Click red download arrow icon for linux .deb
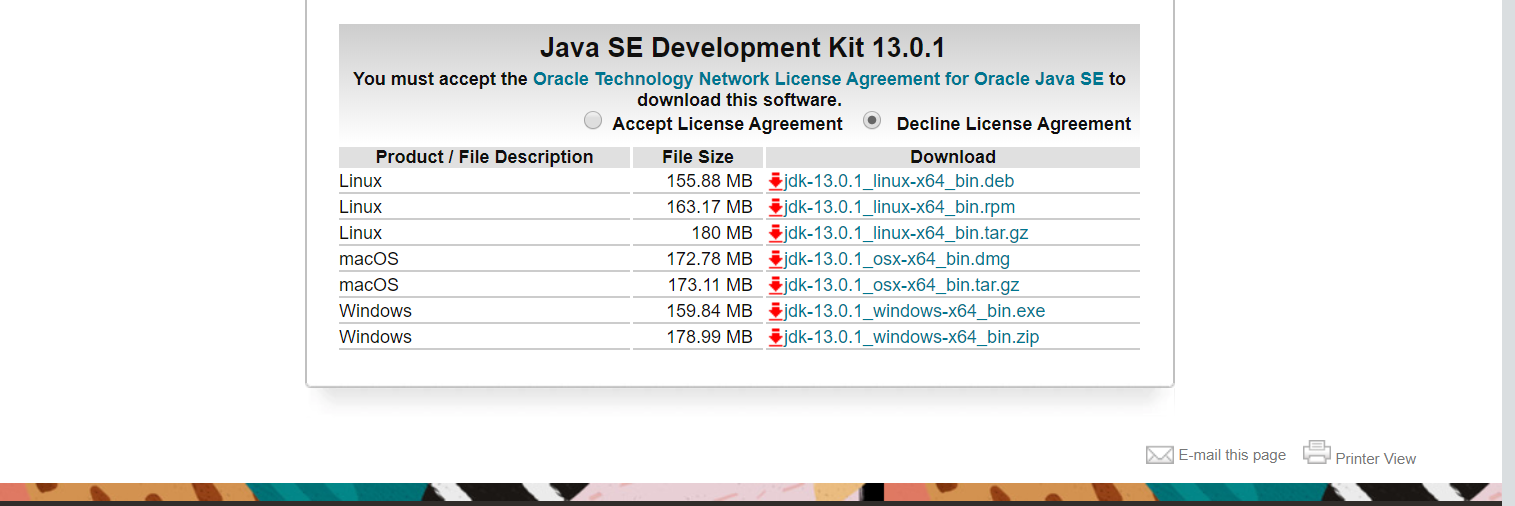 pos(775,181)
